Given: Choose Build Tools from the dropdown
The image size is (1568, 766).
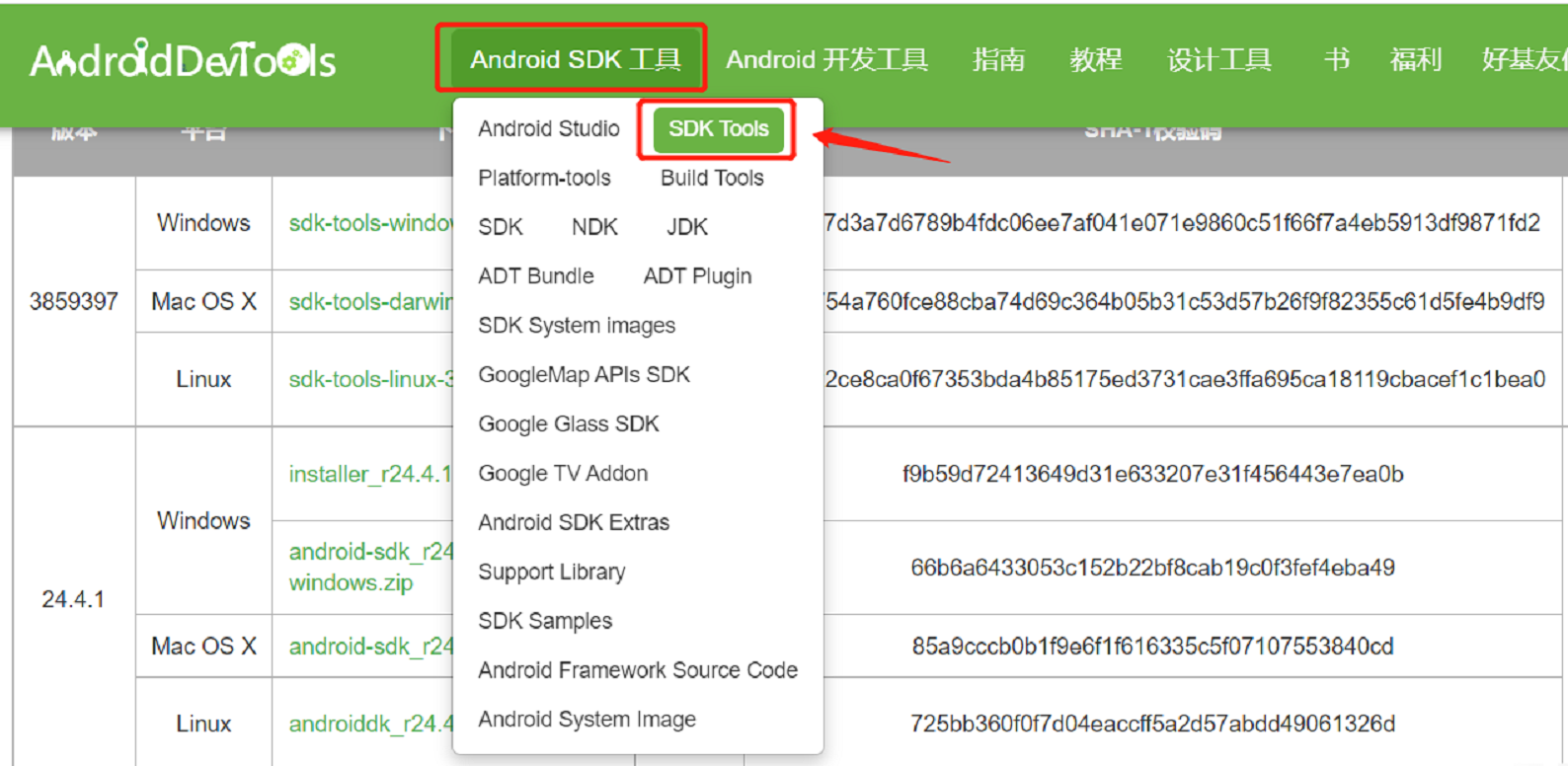Looking at the screenshot, I should pyautogui.click(x=712, y=178).
